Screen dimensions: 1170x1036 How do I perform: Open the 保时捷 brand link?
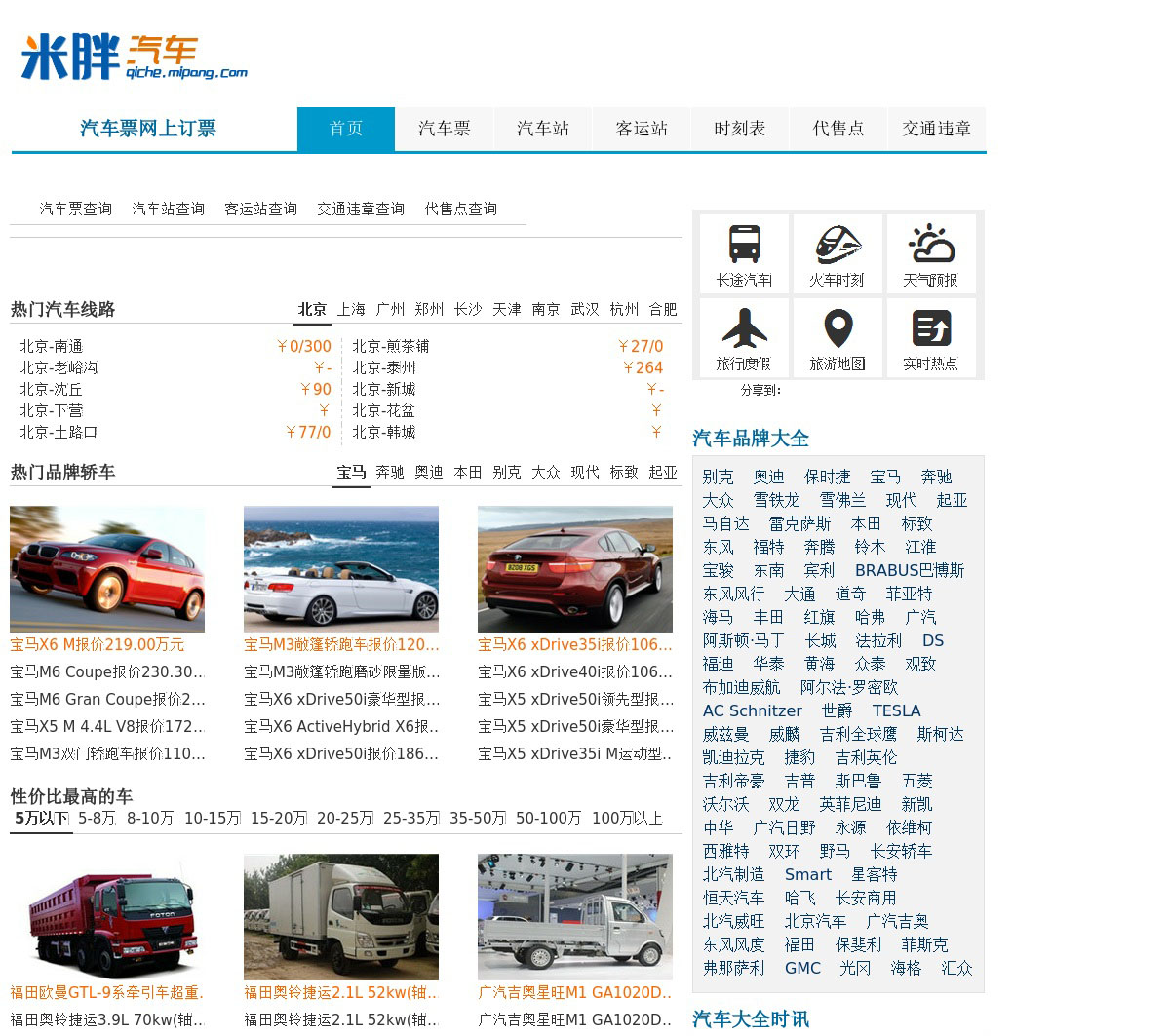[827, 477]
